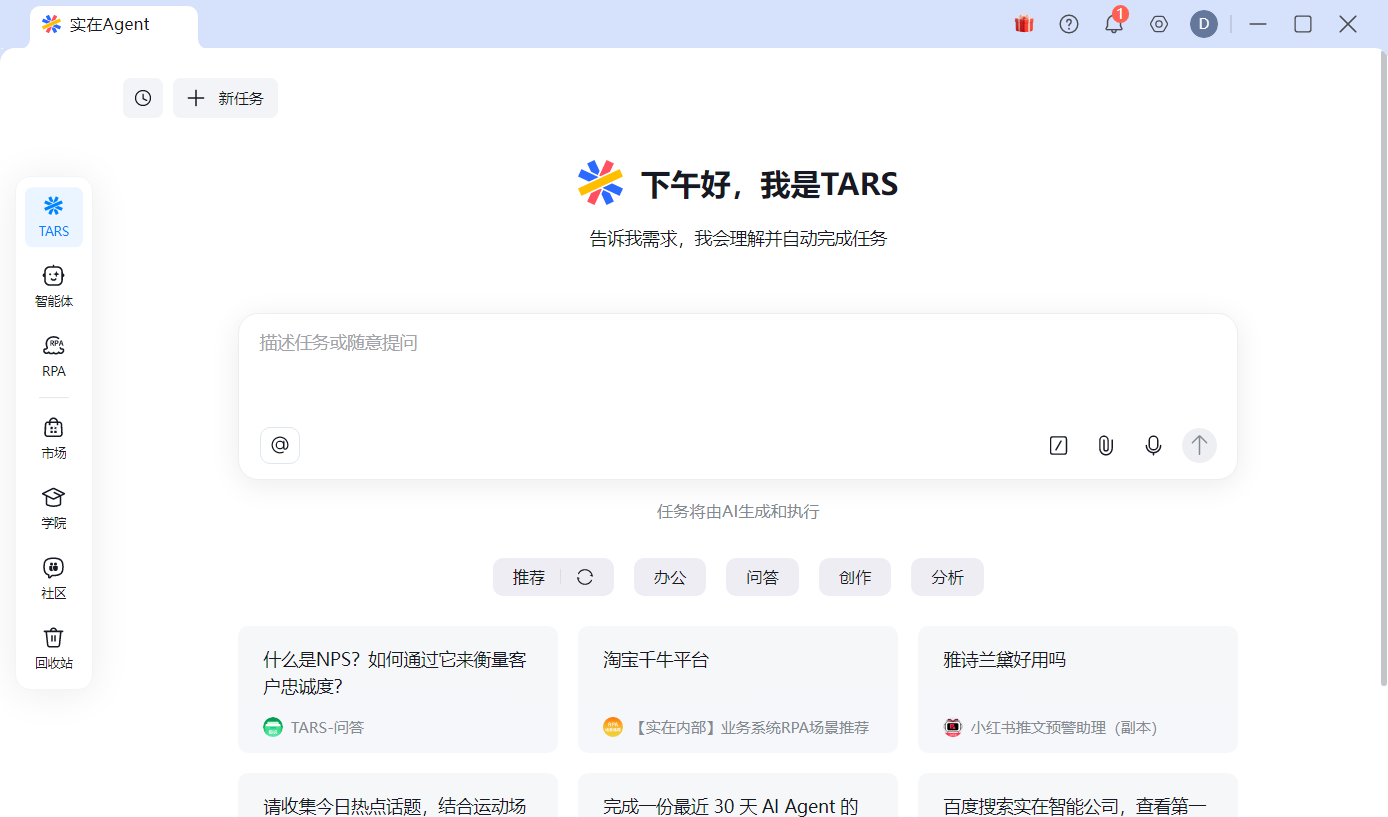Image resolution: width=1388 pixels, height=817 pixels.
Task: Send the task with up arrow button
Action: 1199,445
